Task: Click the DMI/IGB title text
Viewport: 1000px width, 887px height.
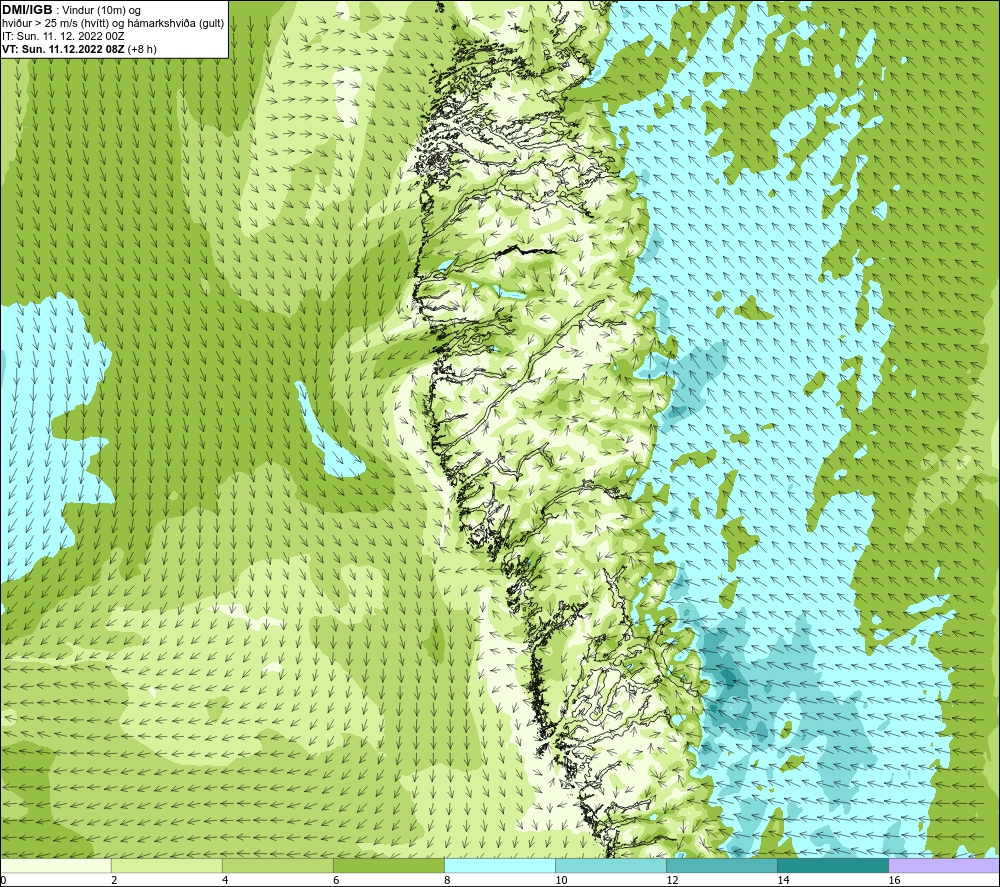Action: (x=27, y=10)
